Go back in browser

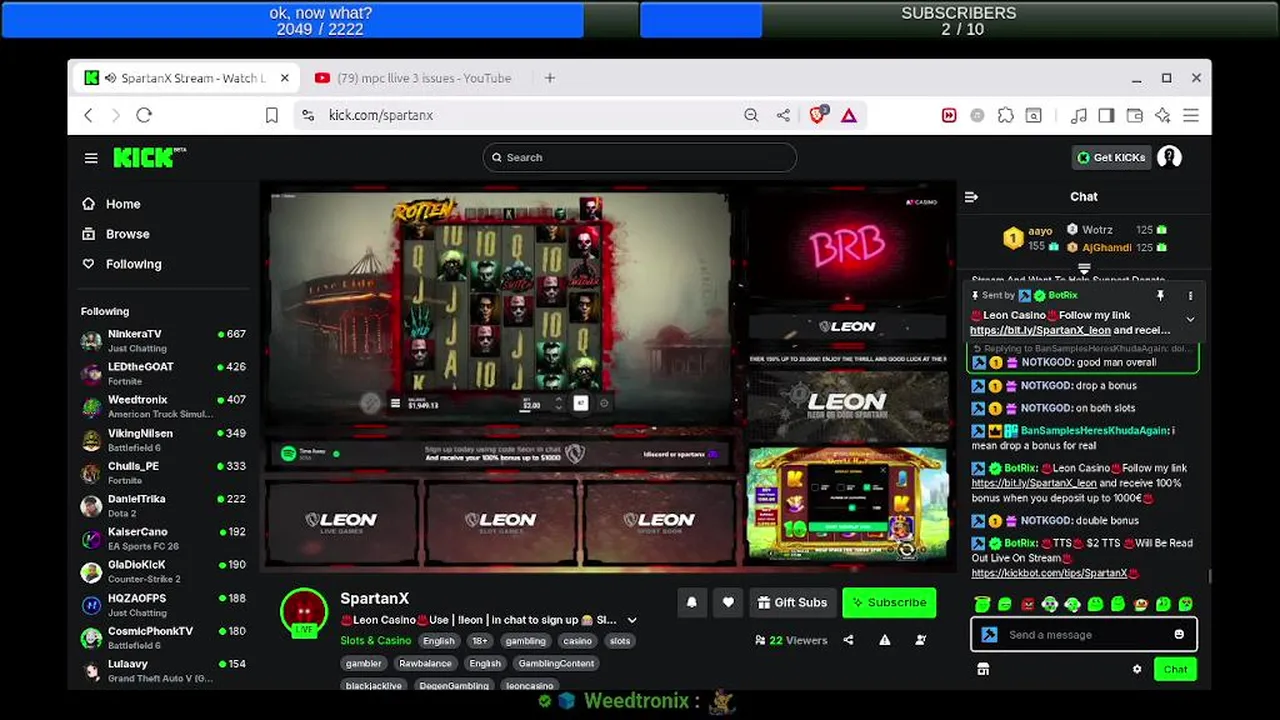(x=88, y=115)
